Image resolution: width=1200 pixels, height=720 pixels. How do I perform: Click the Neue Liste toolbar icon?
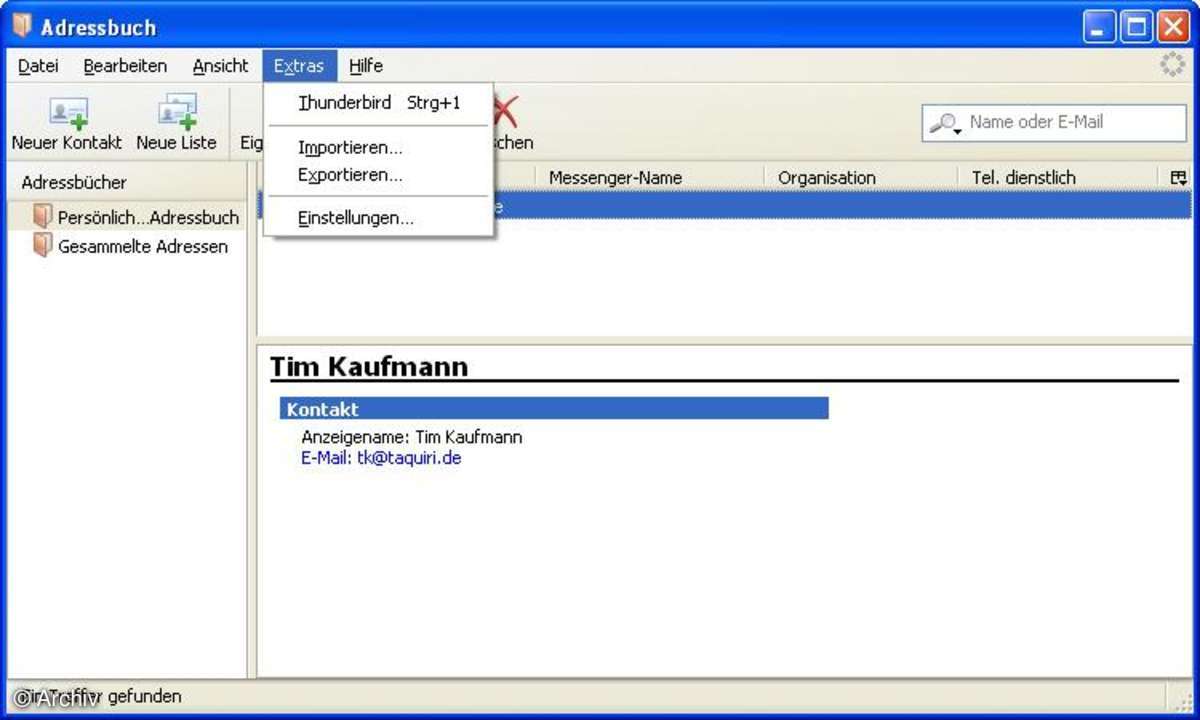pos(177,112)
